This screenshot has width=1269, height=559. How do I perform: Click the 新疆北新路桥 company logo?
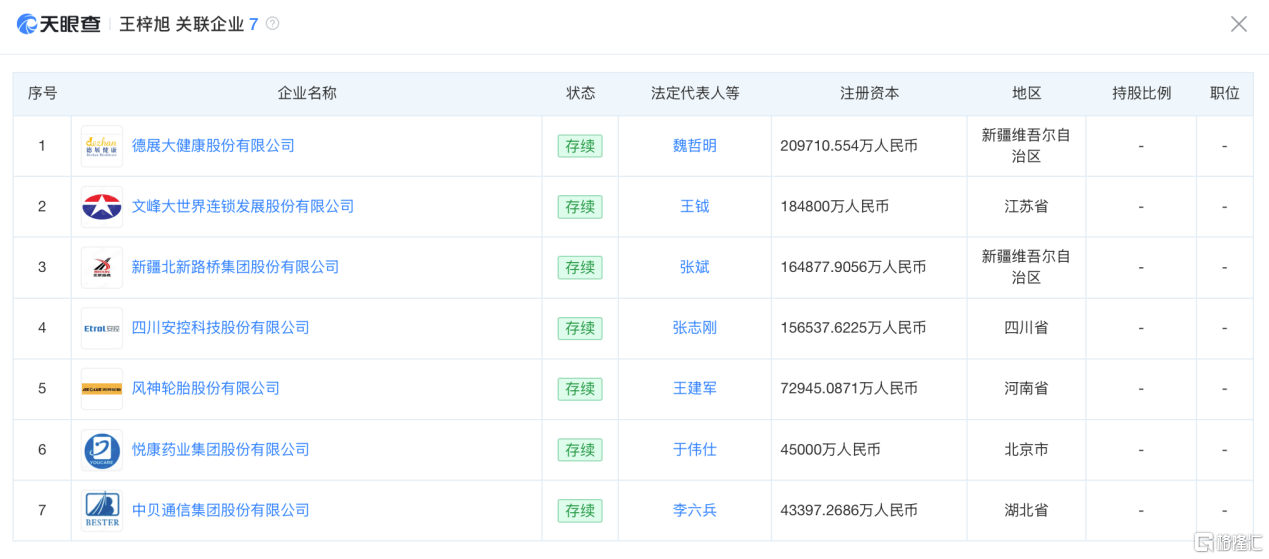(102, 267)
